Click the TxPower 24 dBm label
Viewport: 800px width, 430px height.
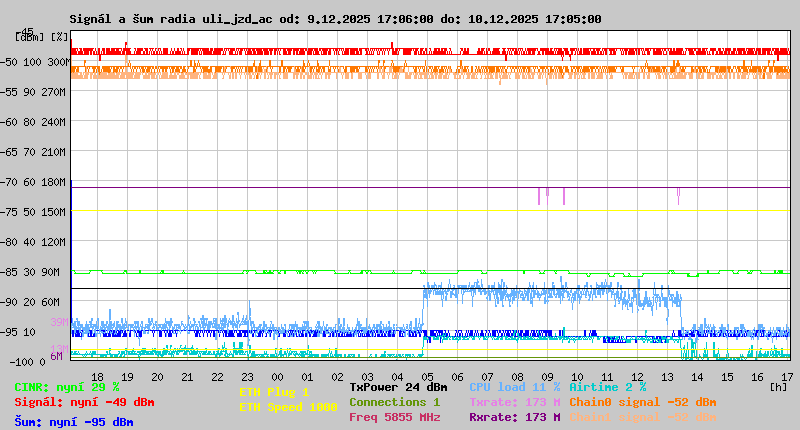398,386
